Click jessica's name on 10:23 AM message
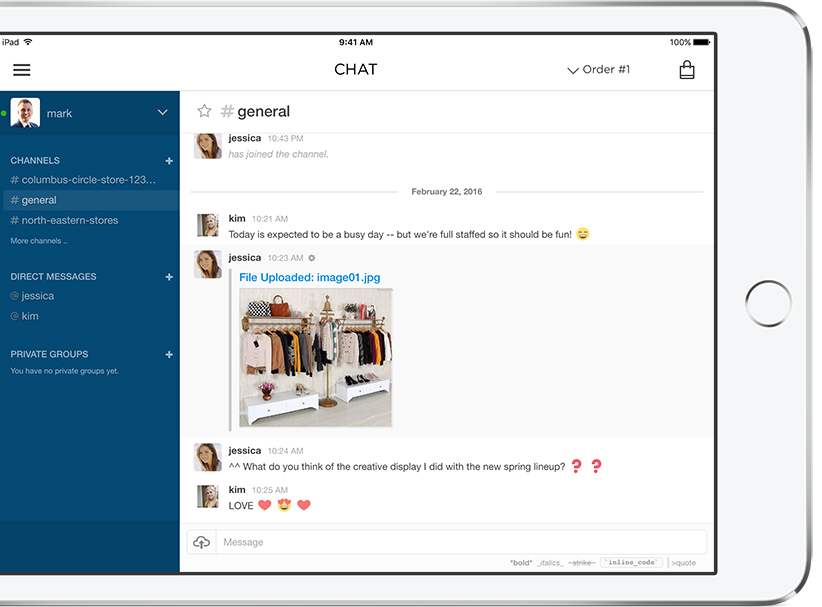This screenshot has height=607, width=822. tap(245, 257)
